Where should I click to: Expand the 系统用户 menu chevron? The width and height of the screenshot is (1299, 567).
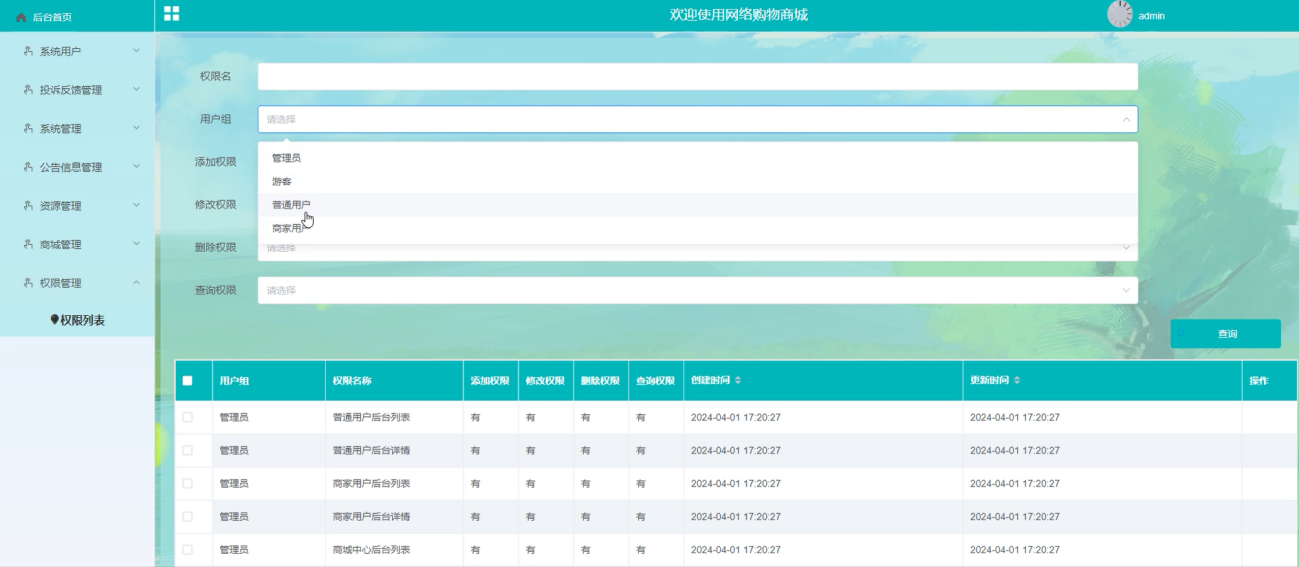pyautogui.click(x=136, y=51)
